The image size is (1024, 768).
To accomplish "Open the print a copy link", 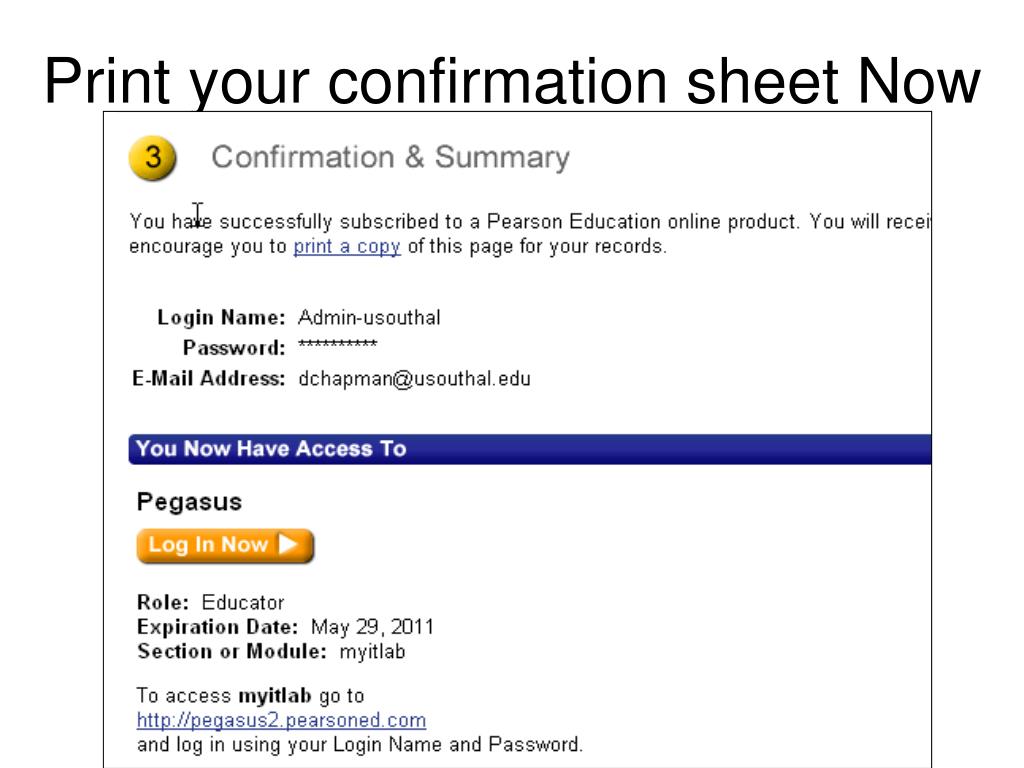I will click(x=347, y=247).
